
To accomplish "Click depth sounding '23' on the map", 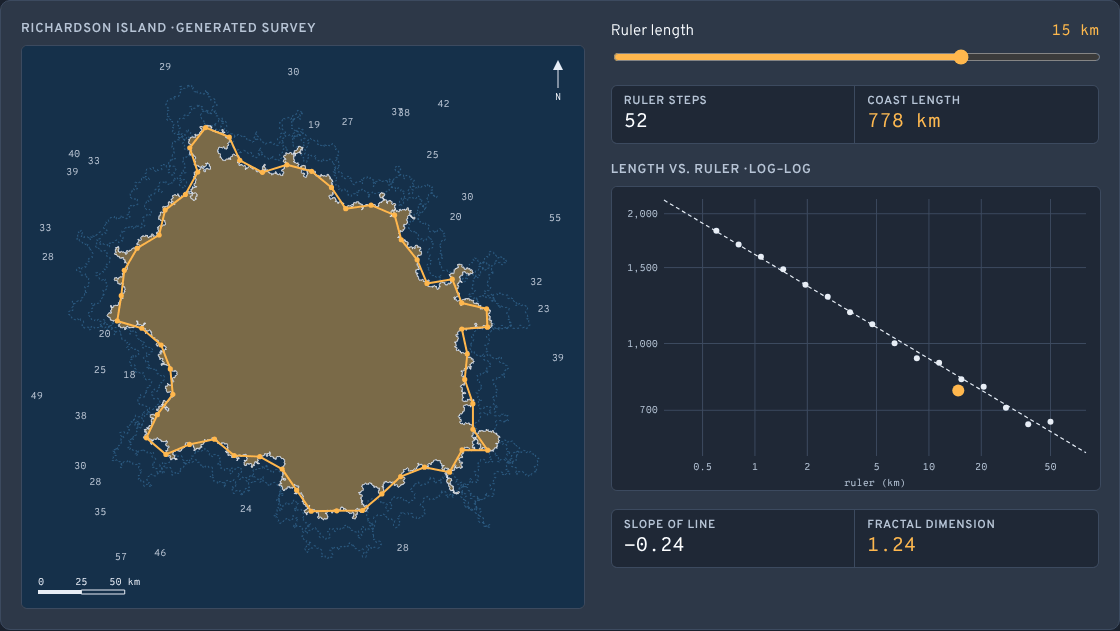I will pos(544,309).
